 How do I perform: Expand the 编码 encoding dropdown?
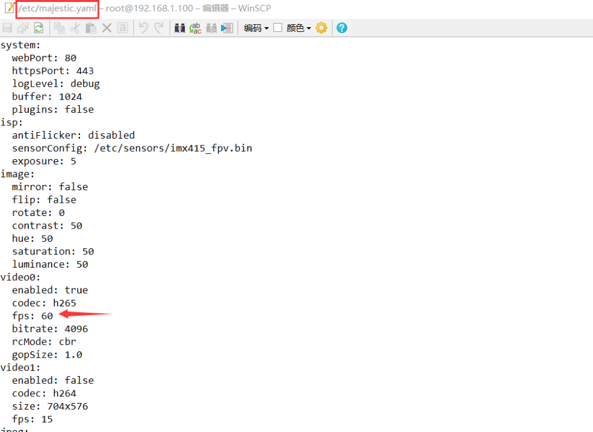pos(256,28)
